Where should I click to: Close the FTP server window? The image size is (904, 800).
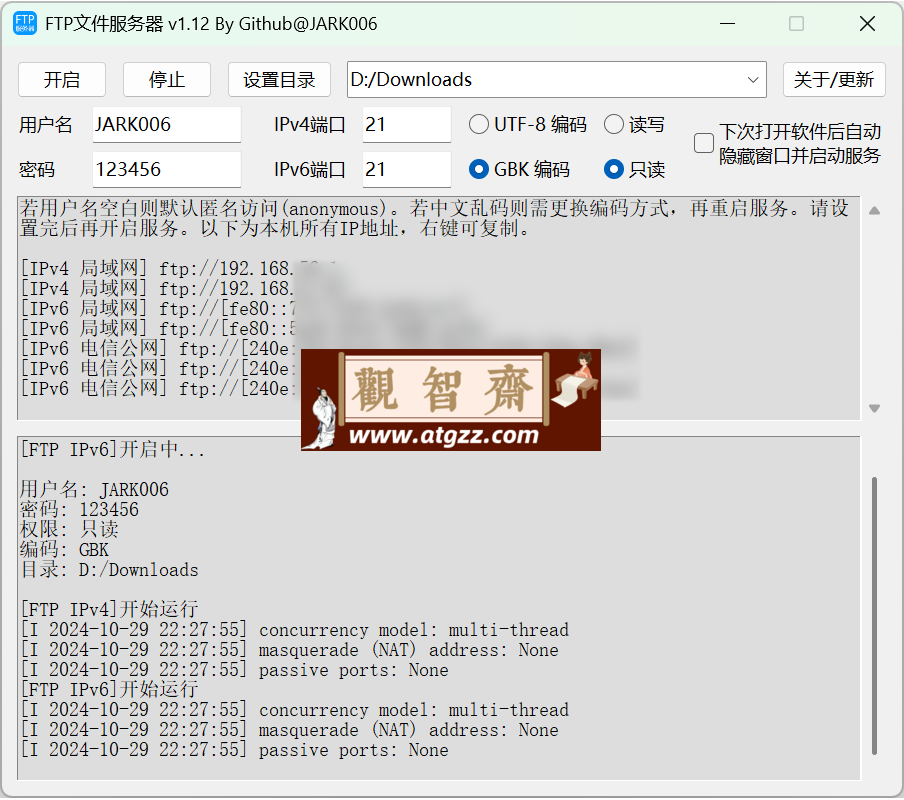coord(867,24)
